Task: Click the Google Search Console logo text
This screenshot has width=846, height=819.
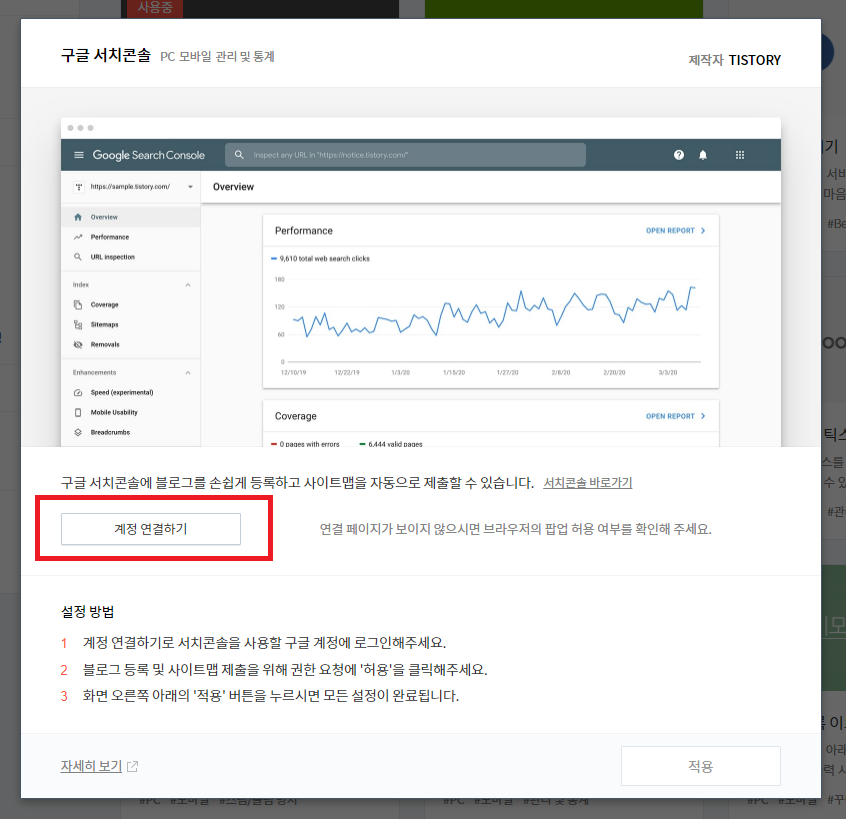Action: [x=148, y=155]
